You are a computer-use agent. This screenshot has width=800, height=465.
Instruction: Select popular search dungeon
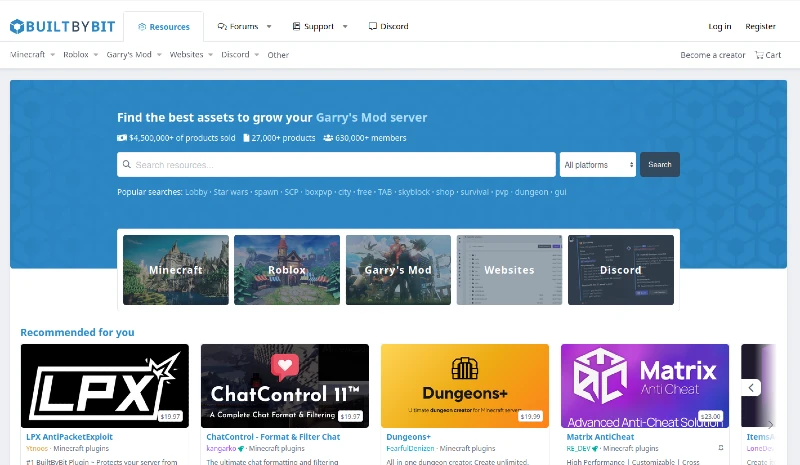(x=531, y=192)
